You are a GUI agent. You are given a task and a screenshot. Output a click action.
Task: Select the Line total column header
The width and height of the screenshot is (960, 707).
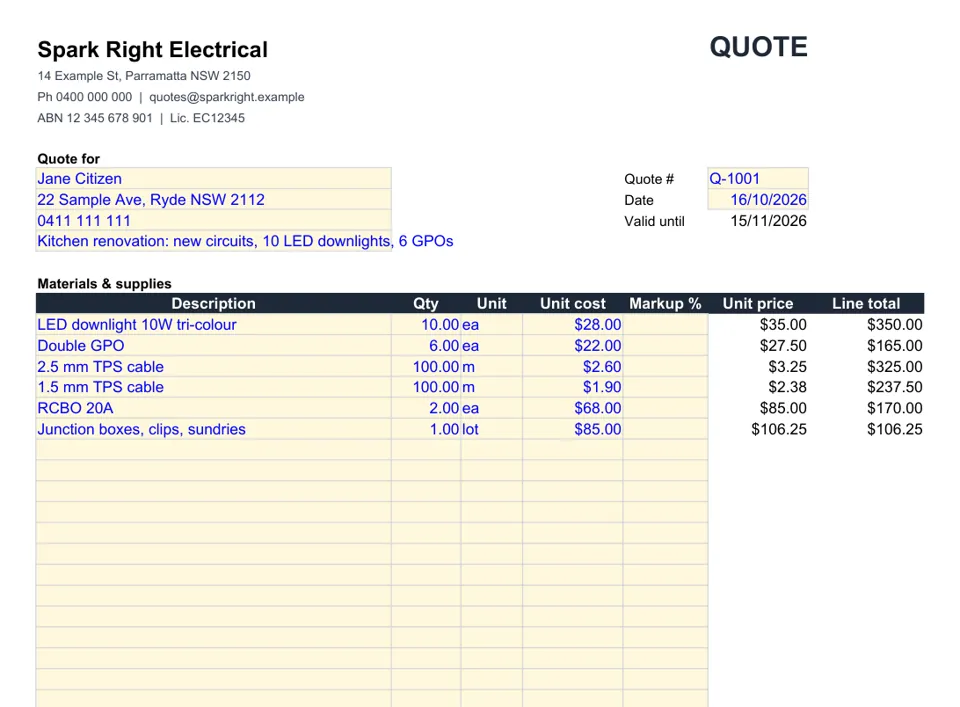pyautogui.click(x=866, y=304)
